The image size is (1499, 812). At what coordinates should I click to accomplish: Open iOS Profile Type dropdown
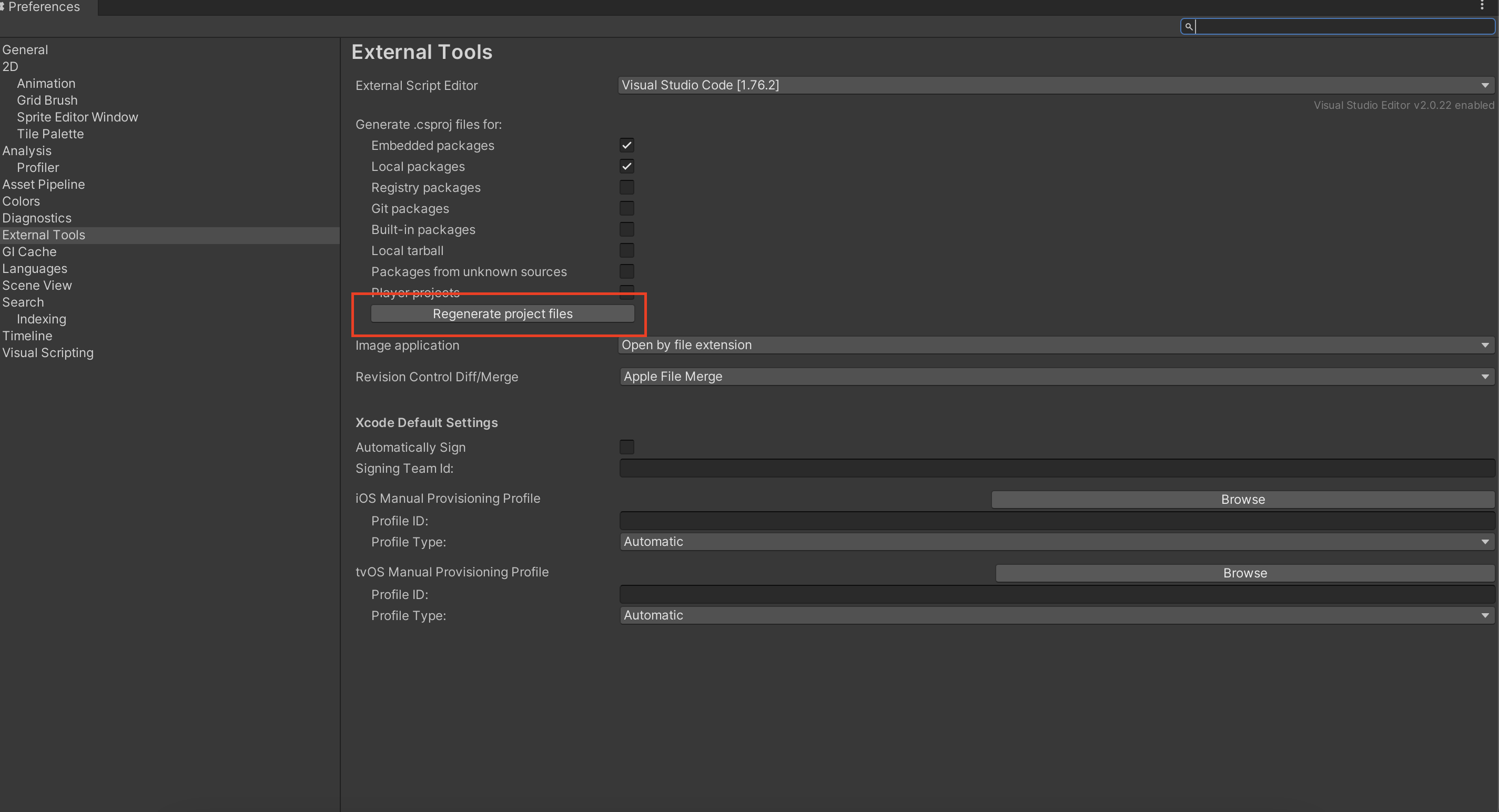pos(1056,542)
